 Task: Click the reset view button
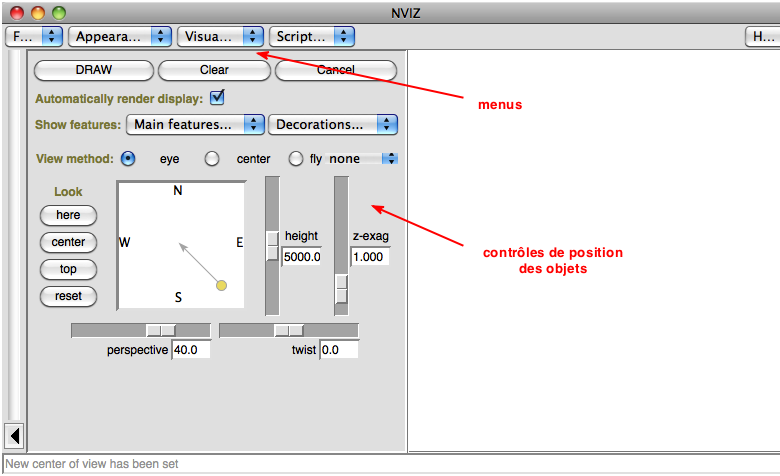point(68,296)
